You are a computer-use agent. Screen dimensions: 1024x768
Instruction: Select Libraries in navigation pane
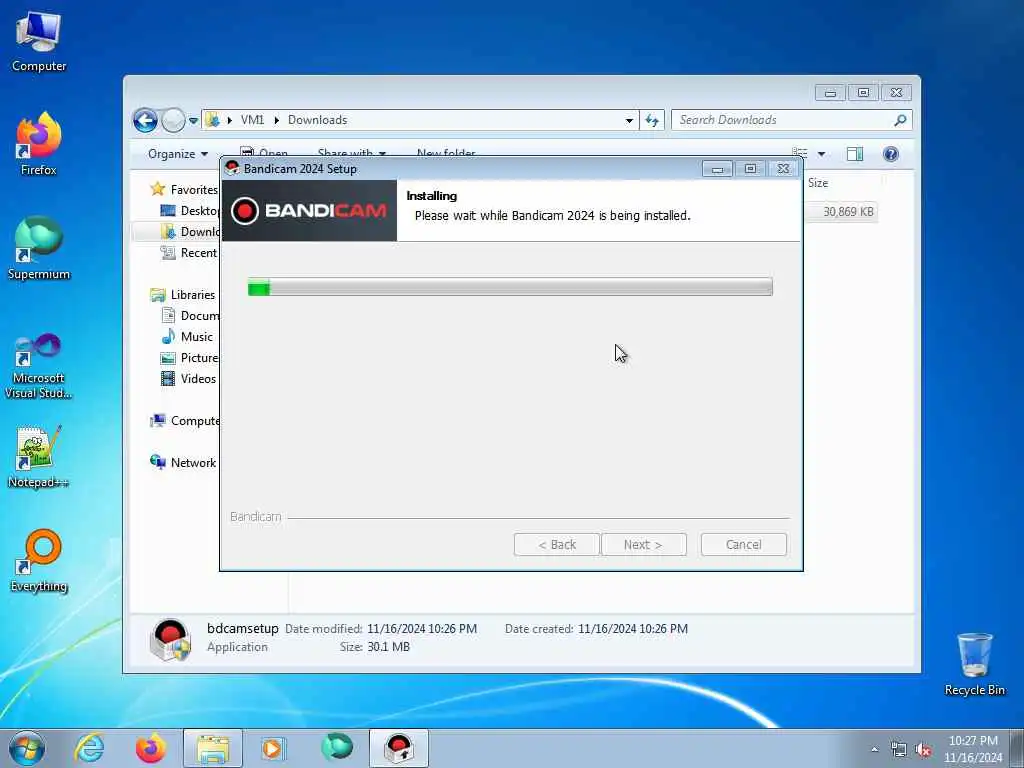[183, 295]
